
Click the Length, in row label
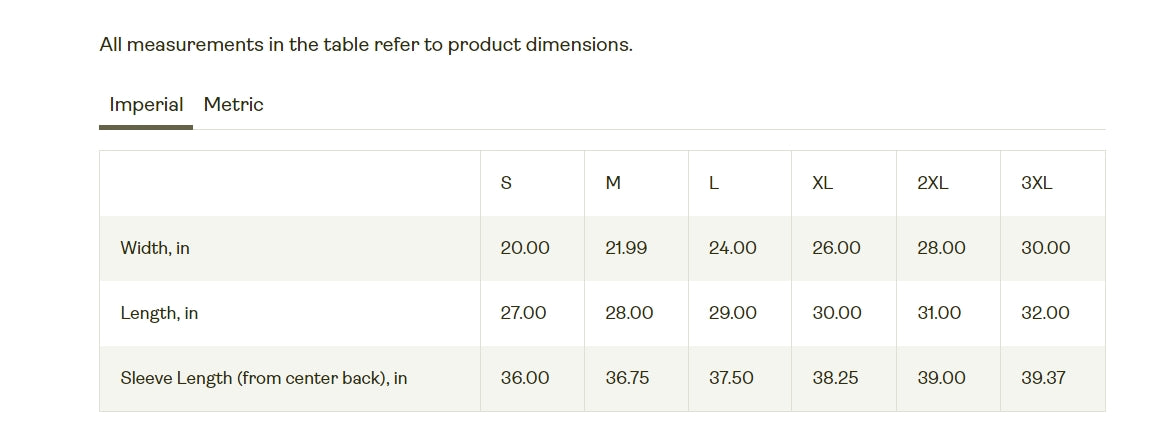click(159, 313)
